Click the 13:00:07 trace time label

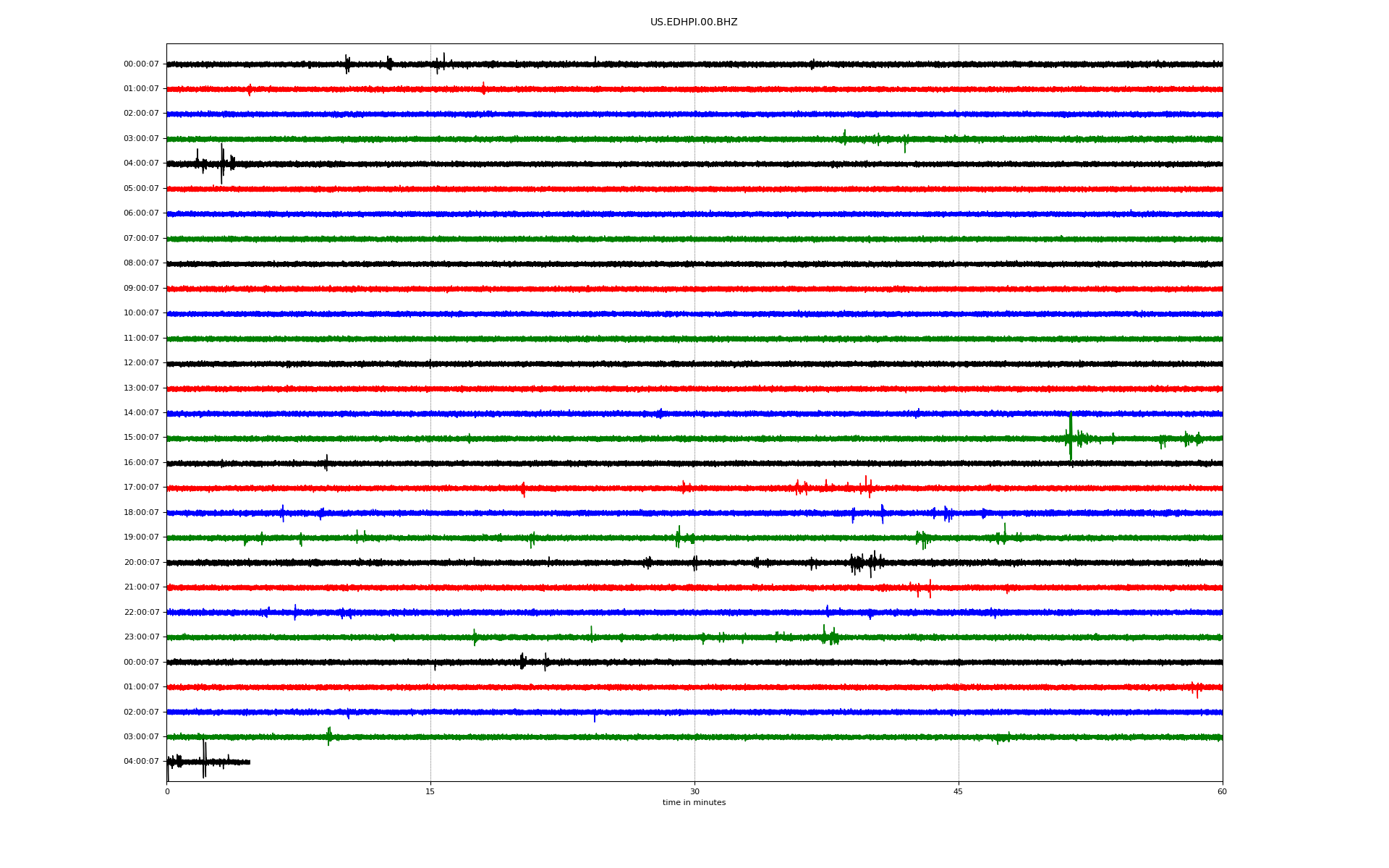pos(141,388)
